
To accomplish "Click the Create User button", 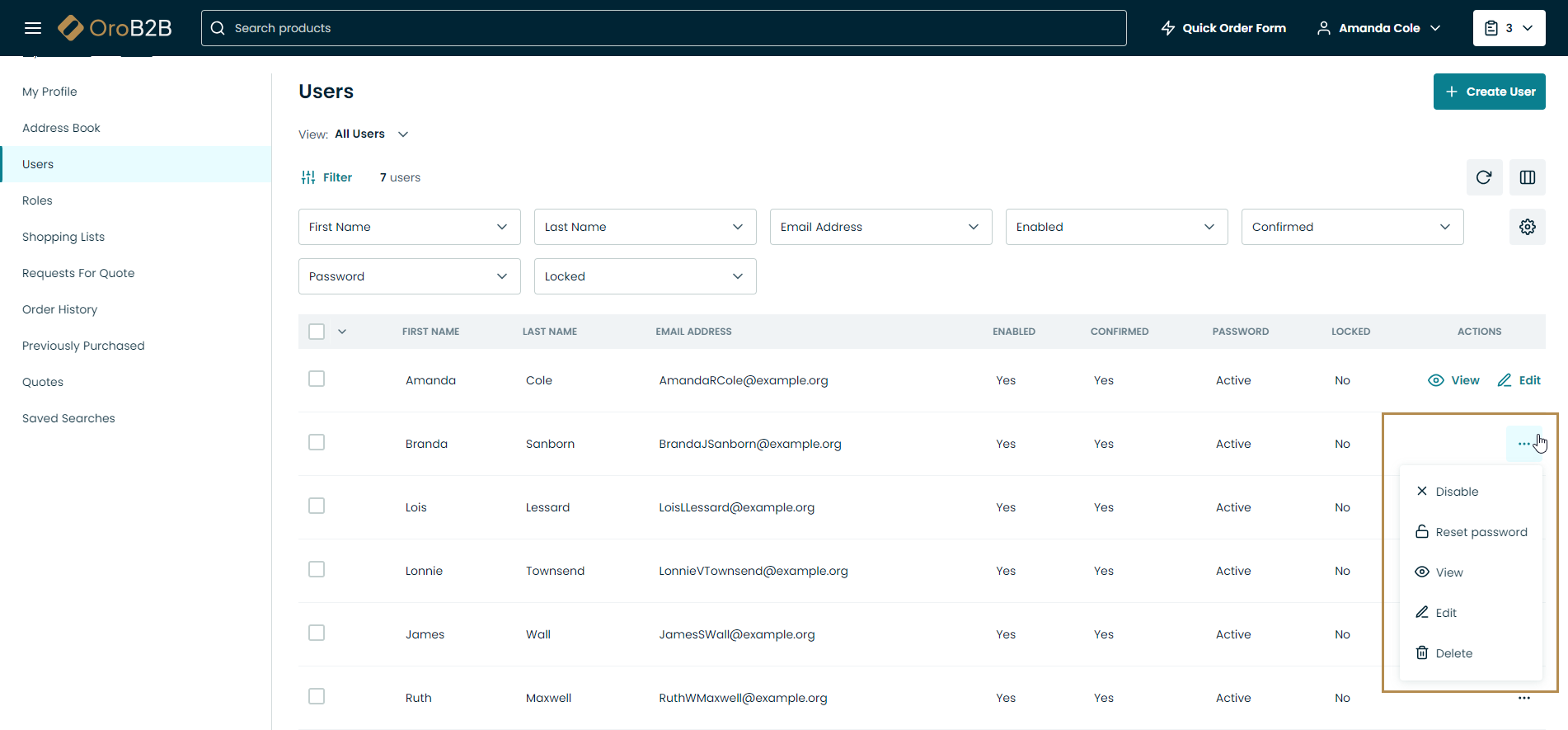I will (x=1489, y=92).
